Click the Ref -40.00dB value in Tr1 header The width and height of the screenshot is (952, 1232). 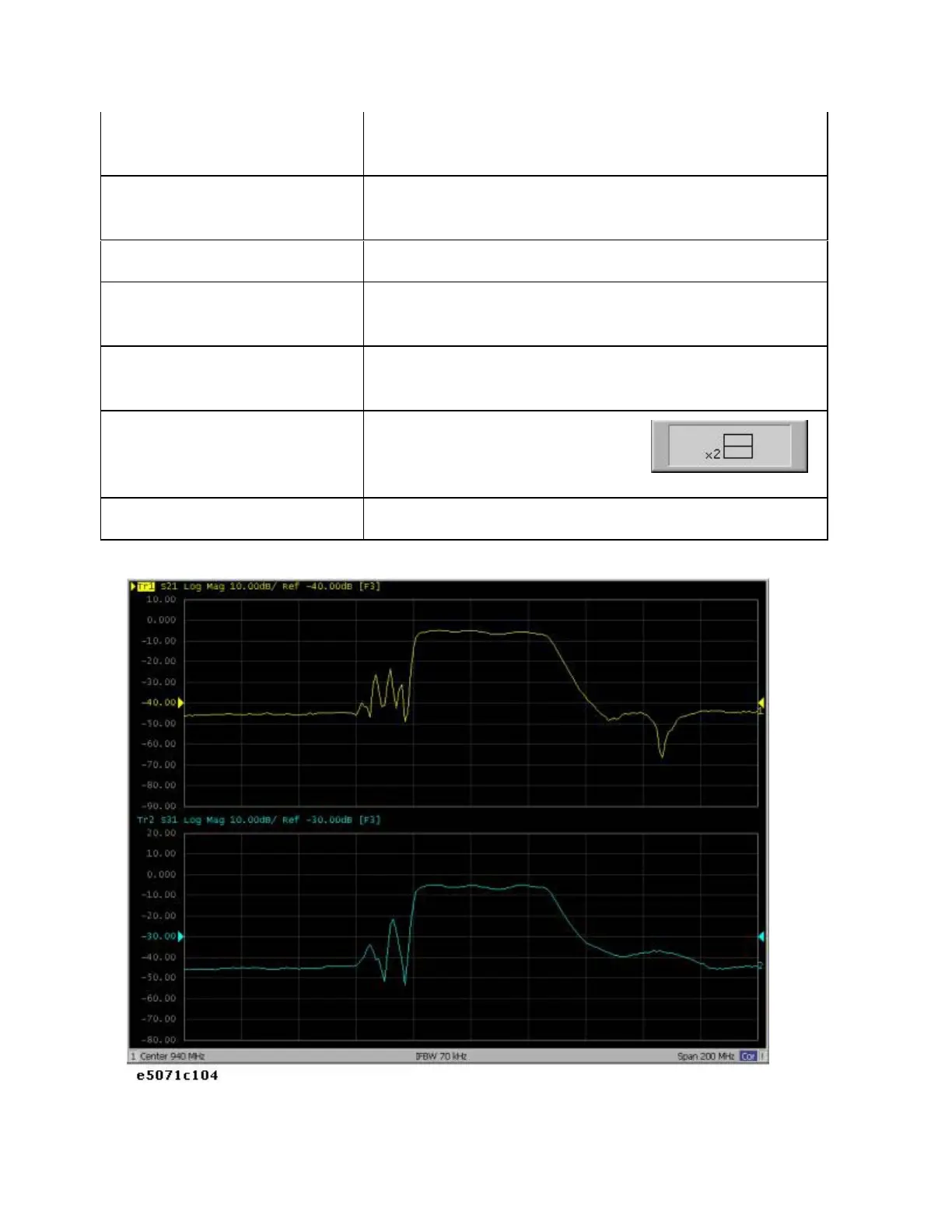click(318, 586)
